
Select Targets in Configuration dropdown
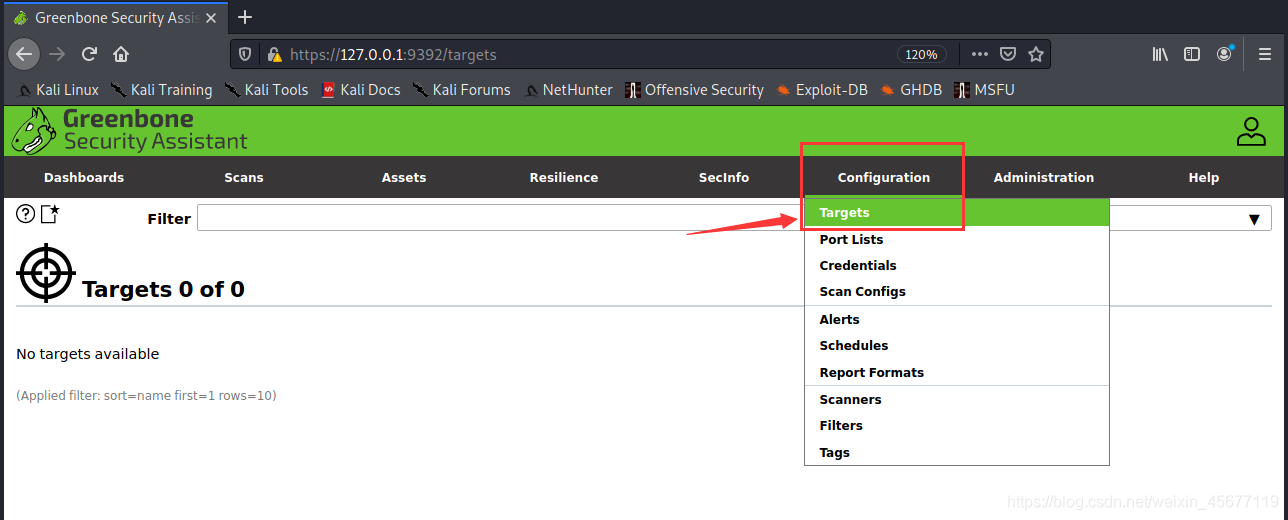pos(957,212)
